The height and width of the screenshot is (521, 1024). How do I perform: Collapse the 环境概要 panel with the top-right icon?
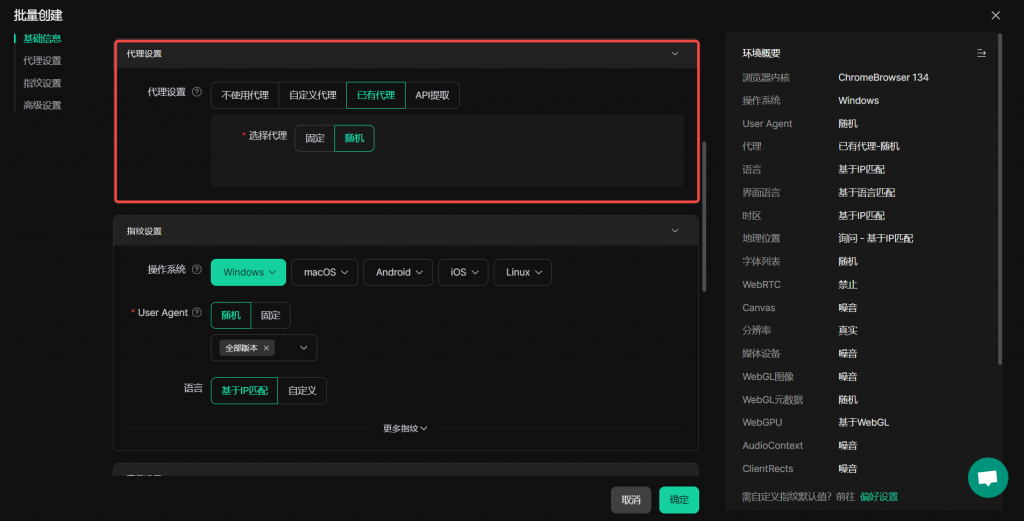click(981, 53)
